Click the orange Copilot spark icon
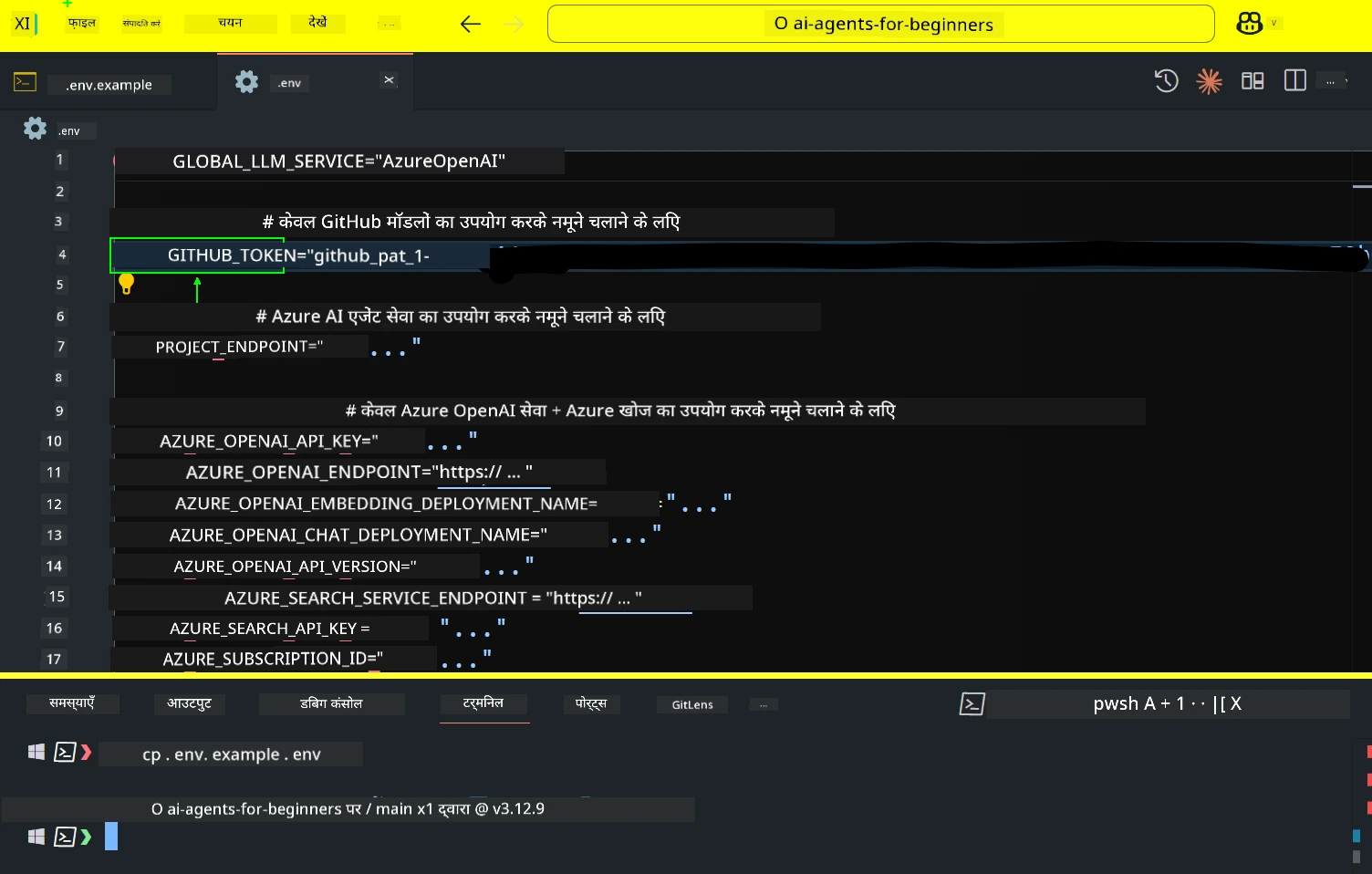Image resolution: width=1372 pixels, height=874 pixels. tap(1209, 81)
